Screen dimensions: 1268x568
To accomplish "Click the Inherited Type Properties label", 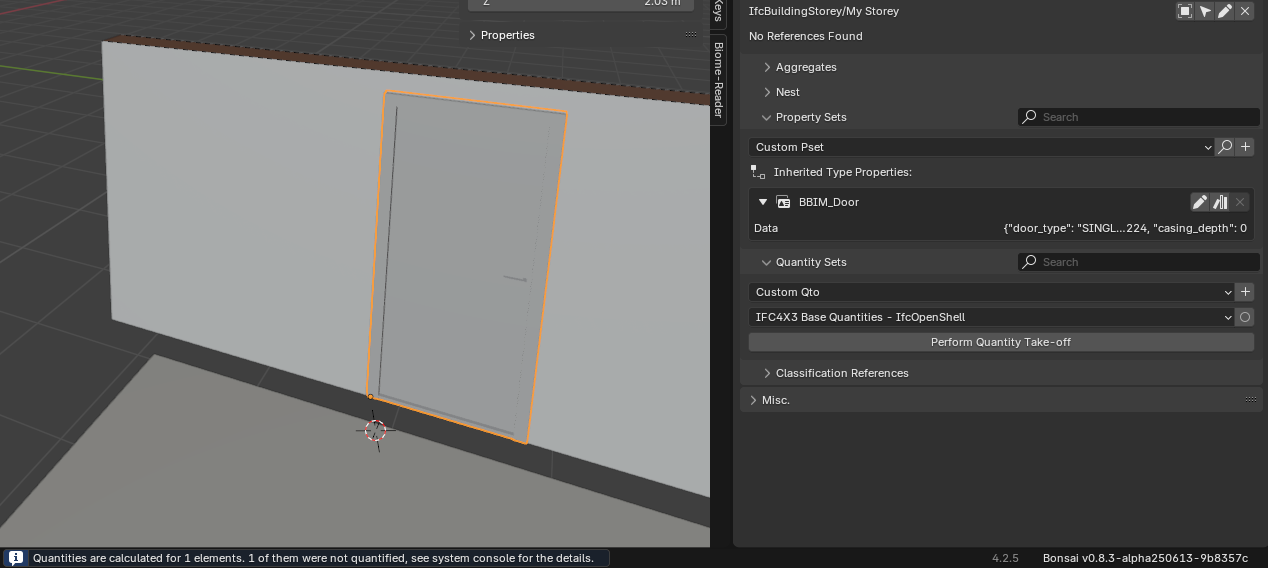I will pyautogui.click(x=842, y=172).
